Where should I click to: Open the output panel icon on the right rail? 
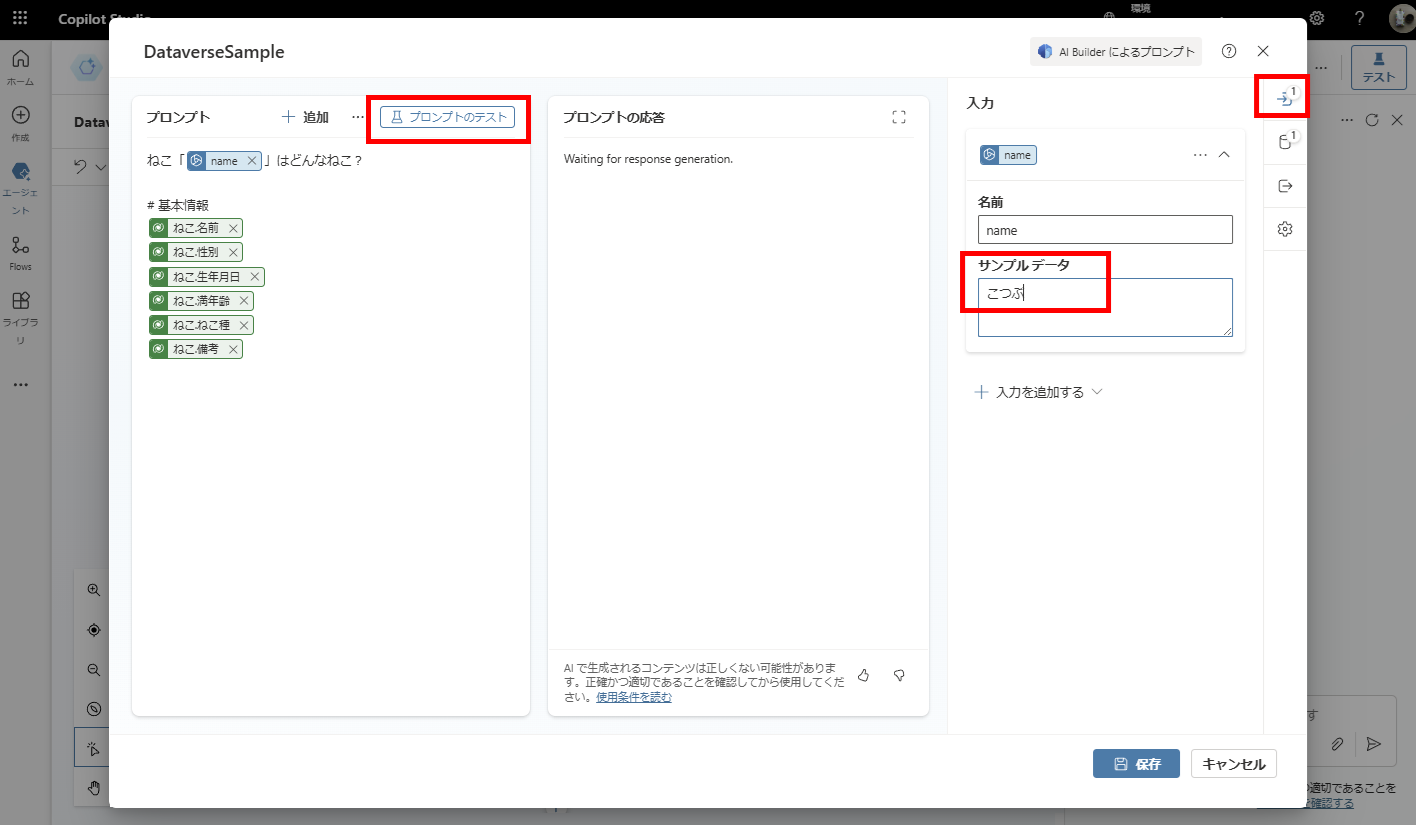(x=1283, y=184)
